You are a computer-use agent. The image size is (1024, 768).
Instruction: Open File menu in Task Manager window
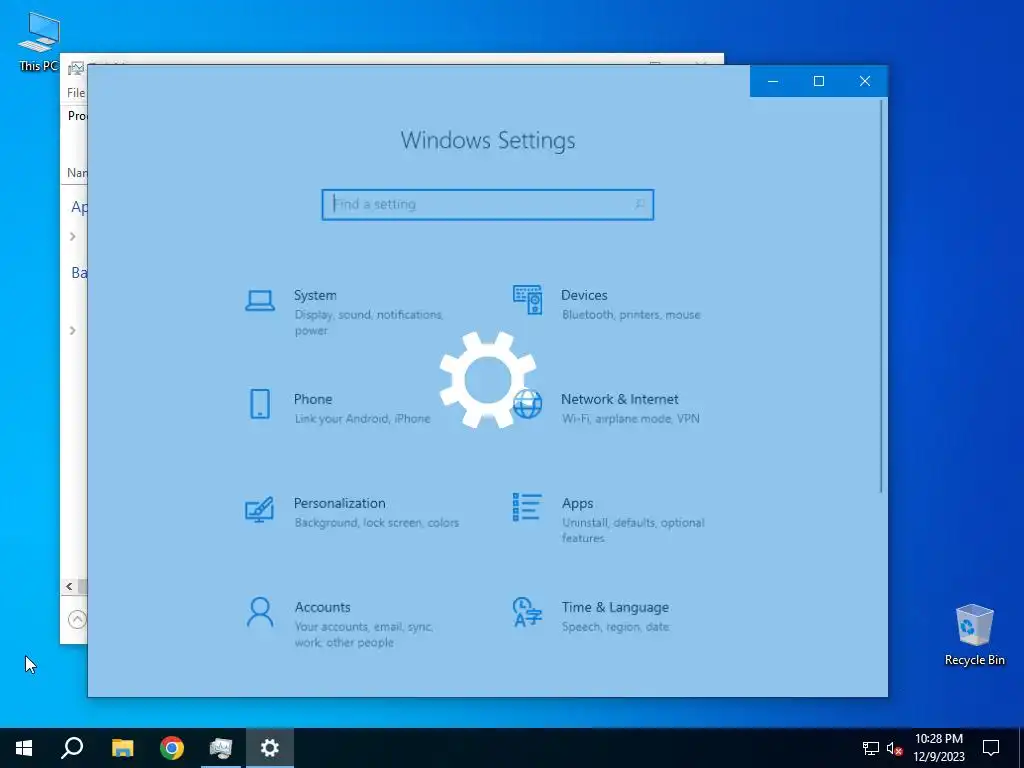coord(76,93)
